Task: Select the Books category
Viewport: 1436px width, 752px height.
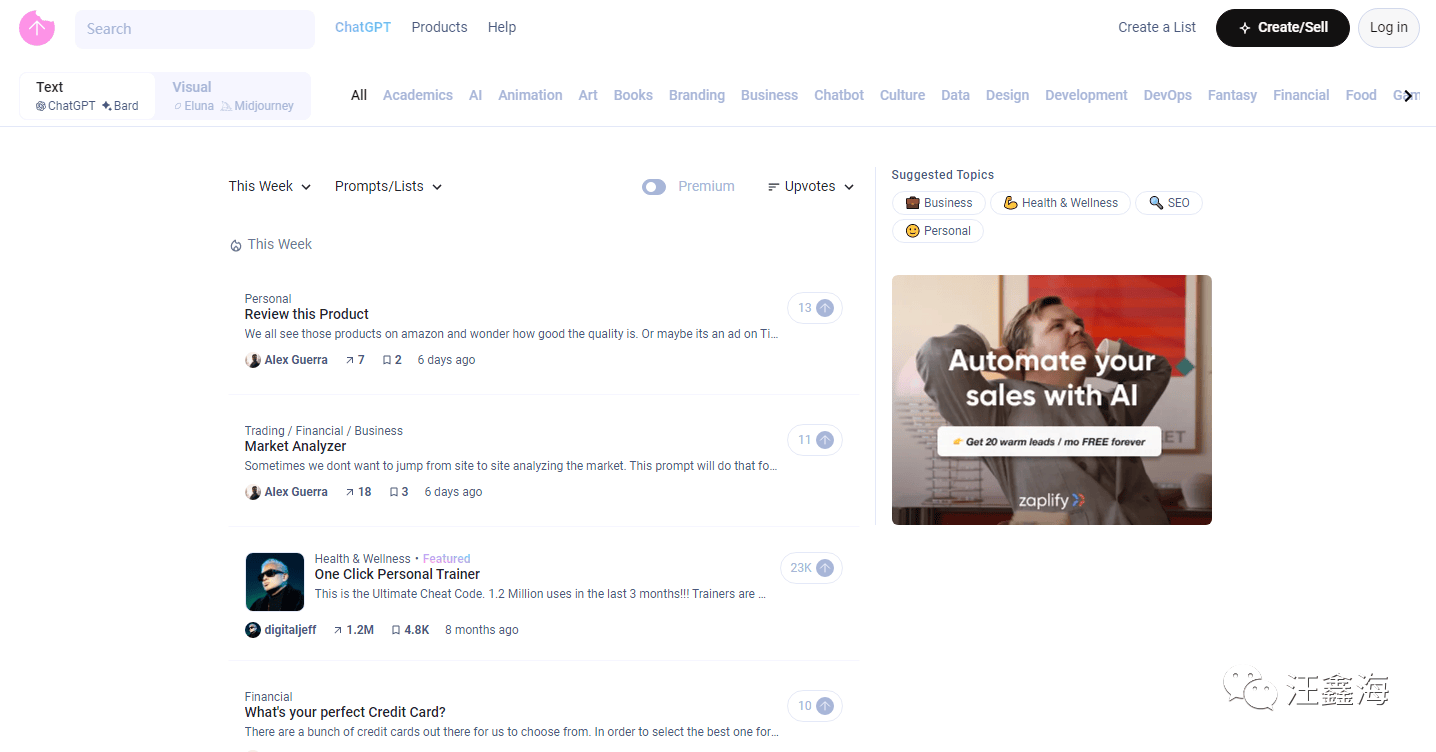Action: point(633,95)
